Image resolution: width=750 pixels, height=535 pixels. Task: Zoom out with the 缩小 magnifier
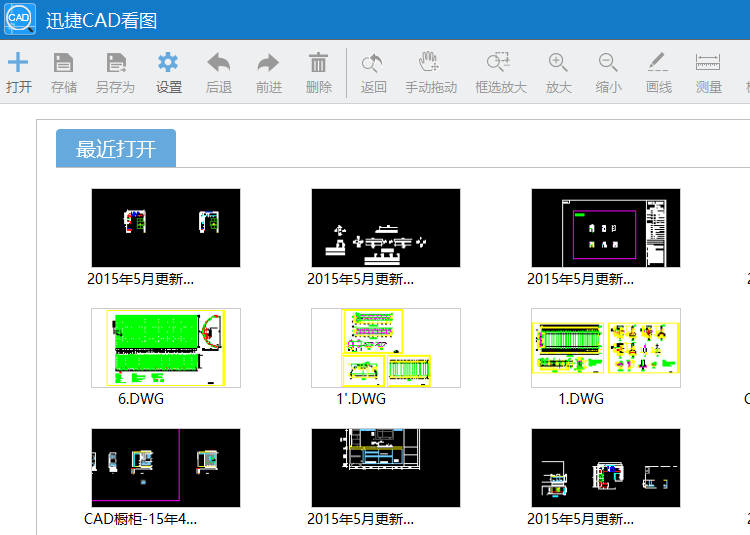608,62
